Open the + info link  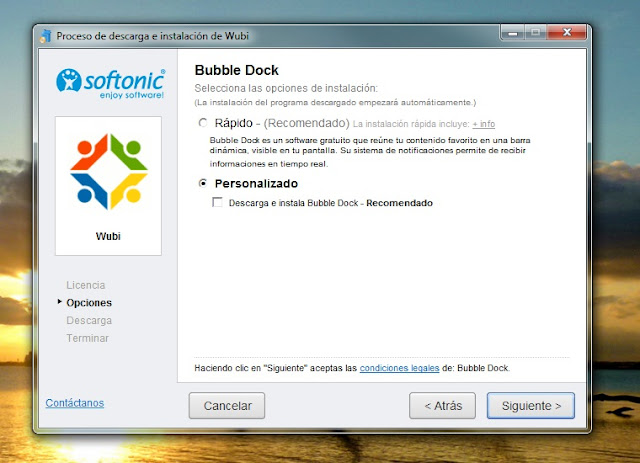pyautogui.click(x=483, y=124)
